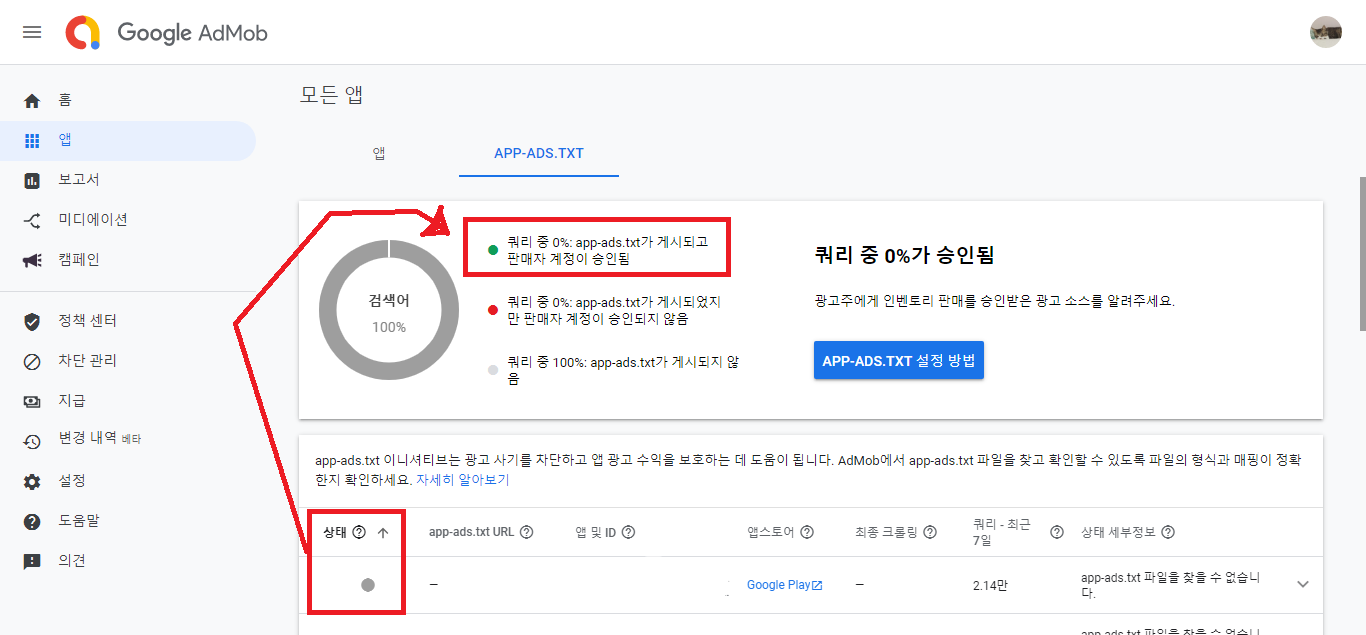
Task: Click the Google AdMob logo
Action: tap(167, 32)
